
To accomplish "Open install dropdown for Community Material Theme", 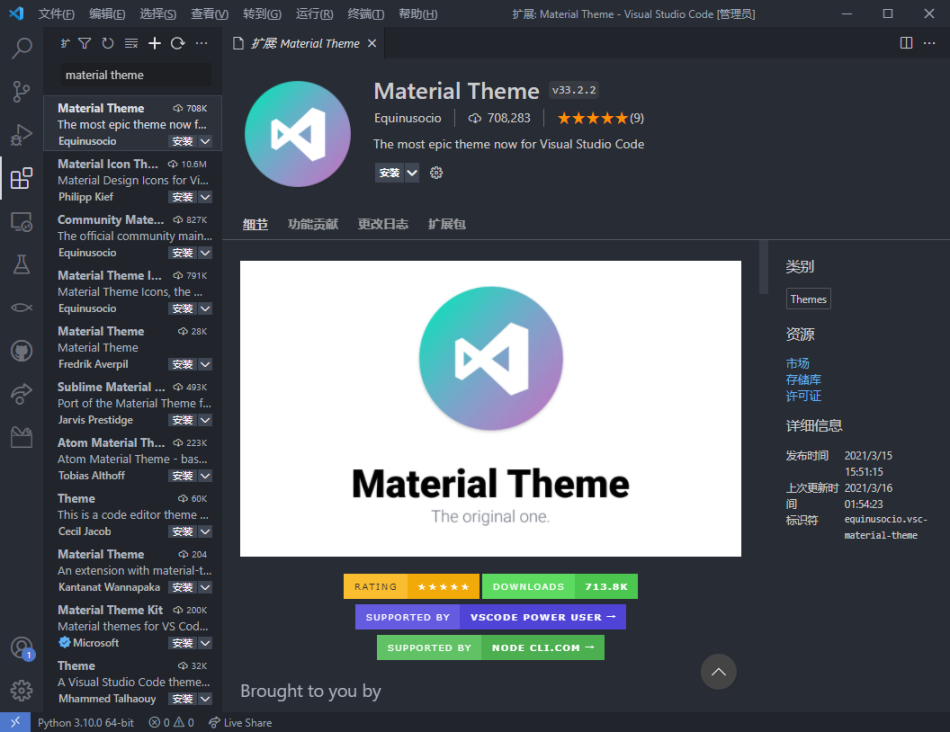I will coord(205,253).
